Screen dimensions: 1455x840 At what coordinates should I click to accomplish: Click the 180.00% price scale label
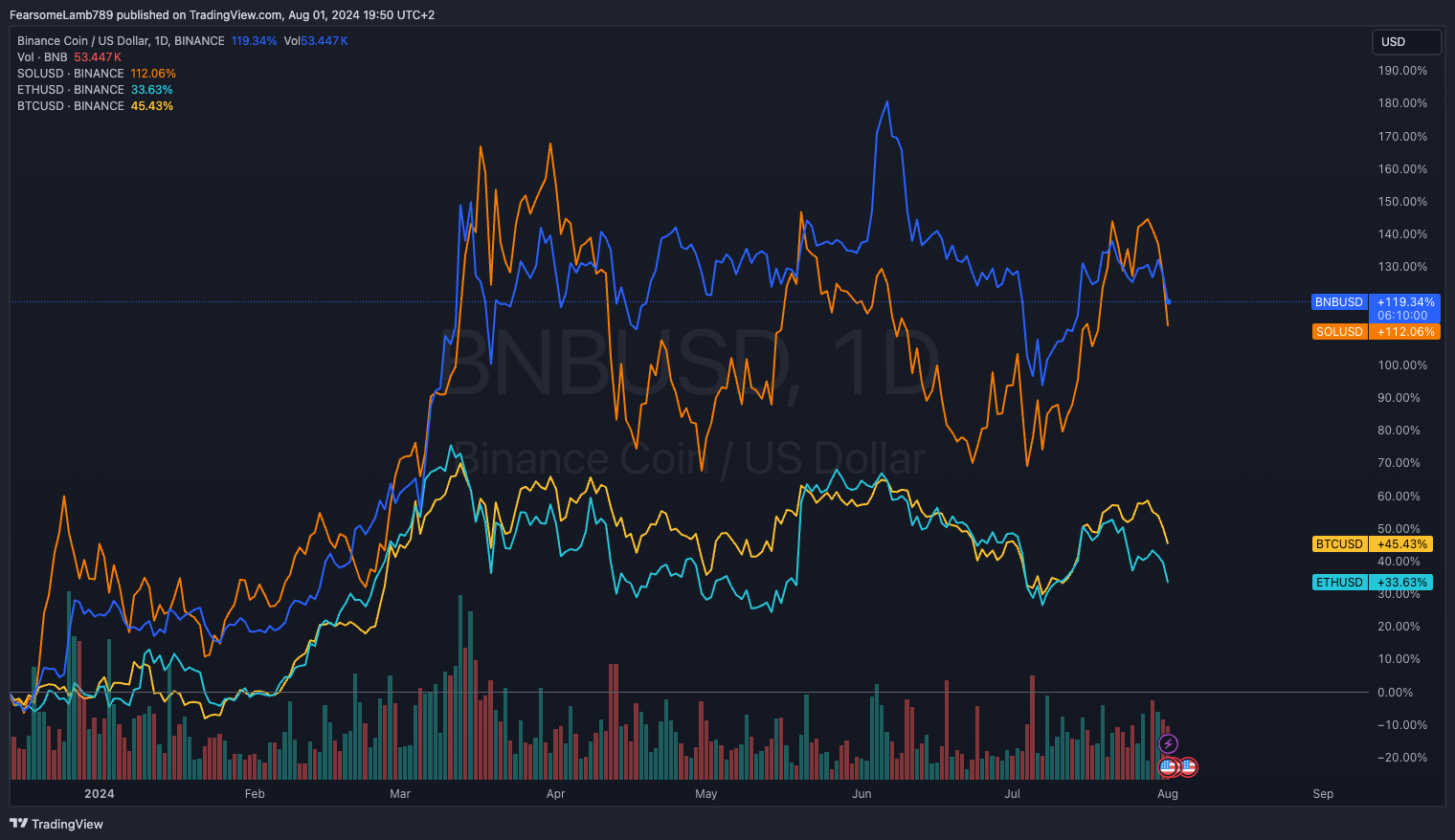tap(1402, 103)
